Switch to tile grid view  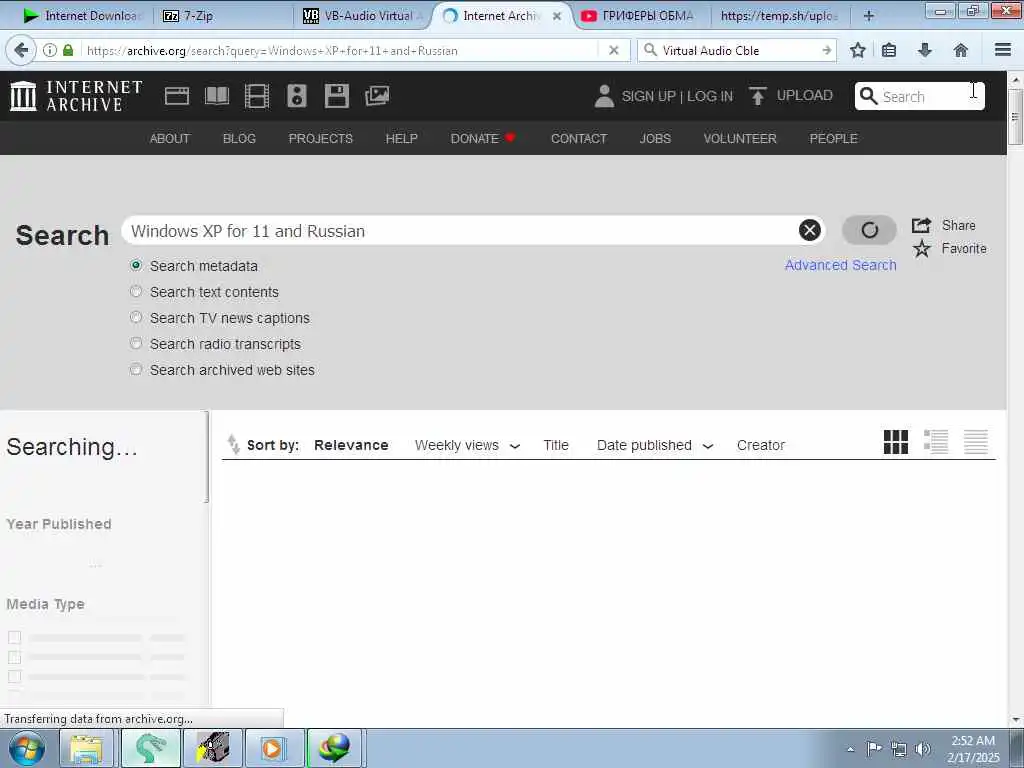[895, 442]
